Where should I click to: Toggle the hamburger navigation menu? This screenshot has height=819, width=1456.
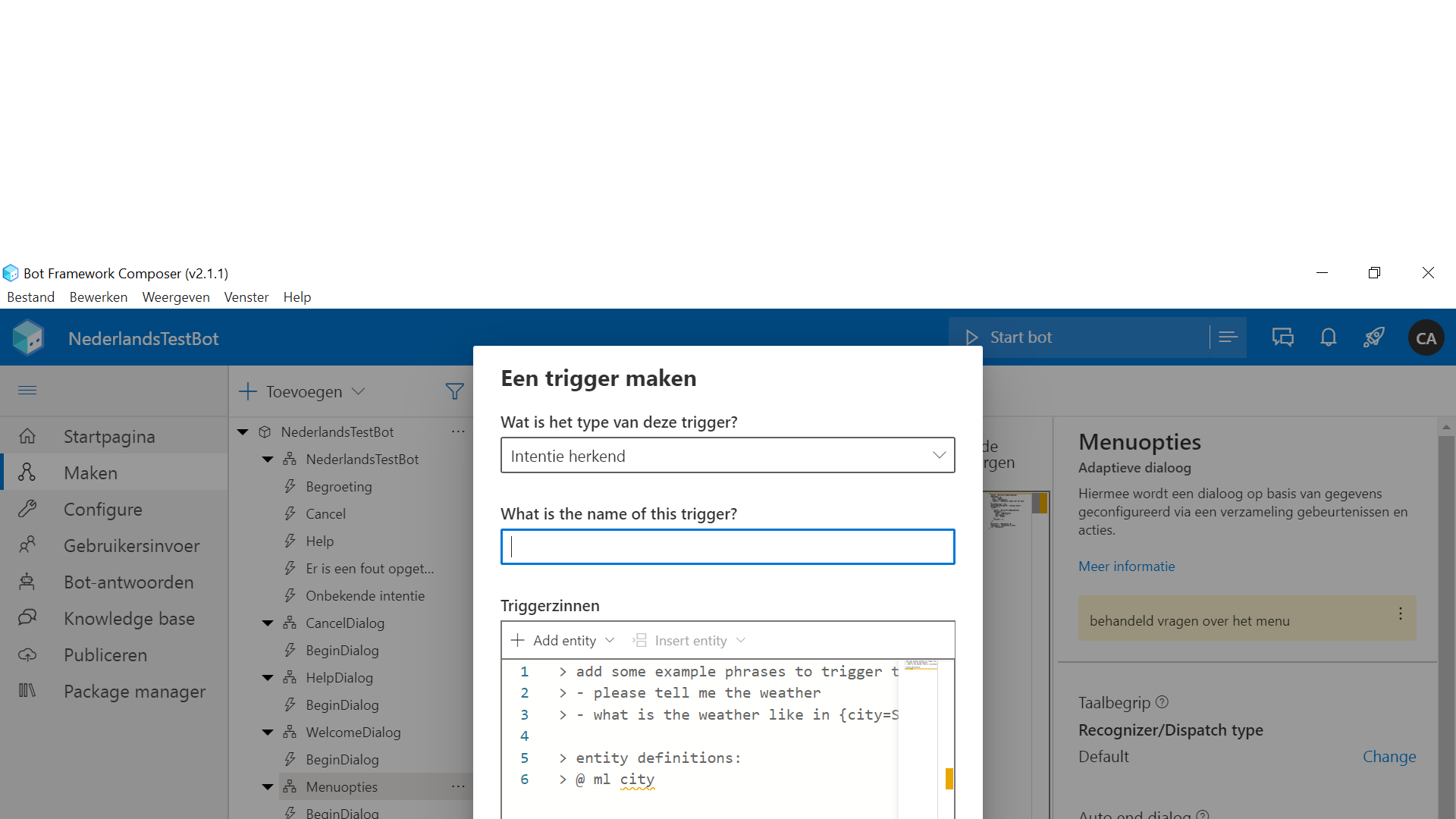point(27,391)
